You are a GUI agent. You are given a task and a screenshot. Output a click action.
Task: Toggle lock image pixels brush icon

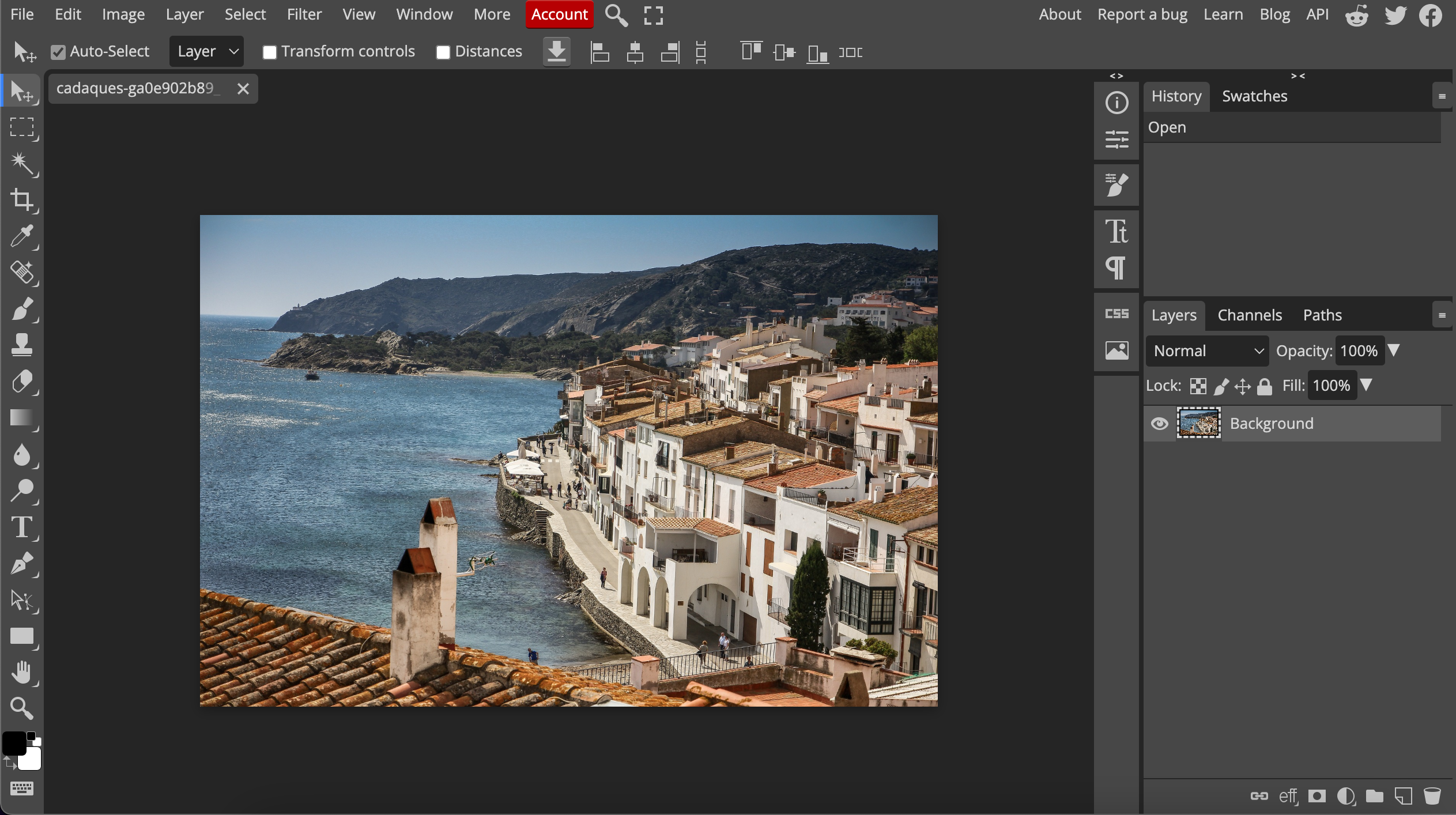pyautogui.click(x=1221, y=386)
